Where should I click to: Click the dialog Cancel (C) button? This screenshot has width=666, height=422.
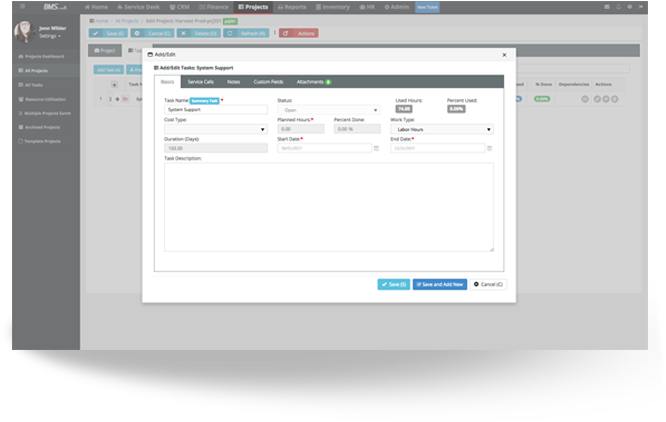[x=488, y=284]
